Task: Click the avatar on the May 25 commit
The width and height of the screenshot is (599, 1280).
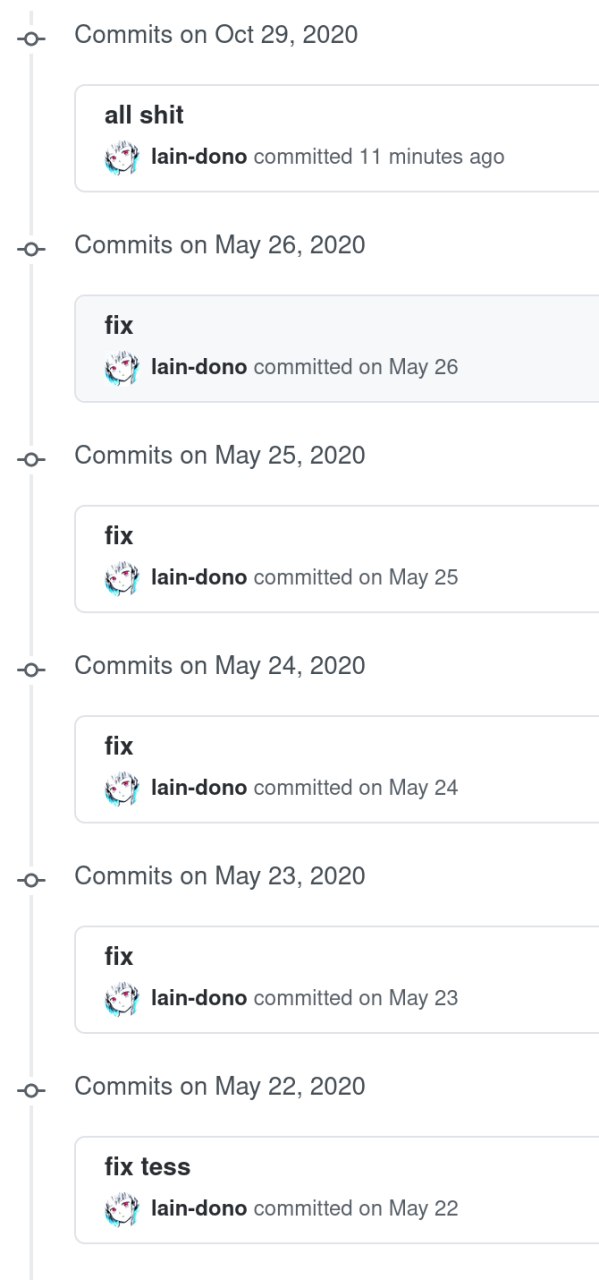Action: point(121,577)
